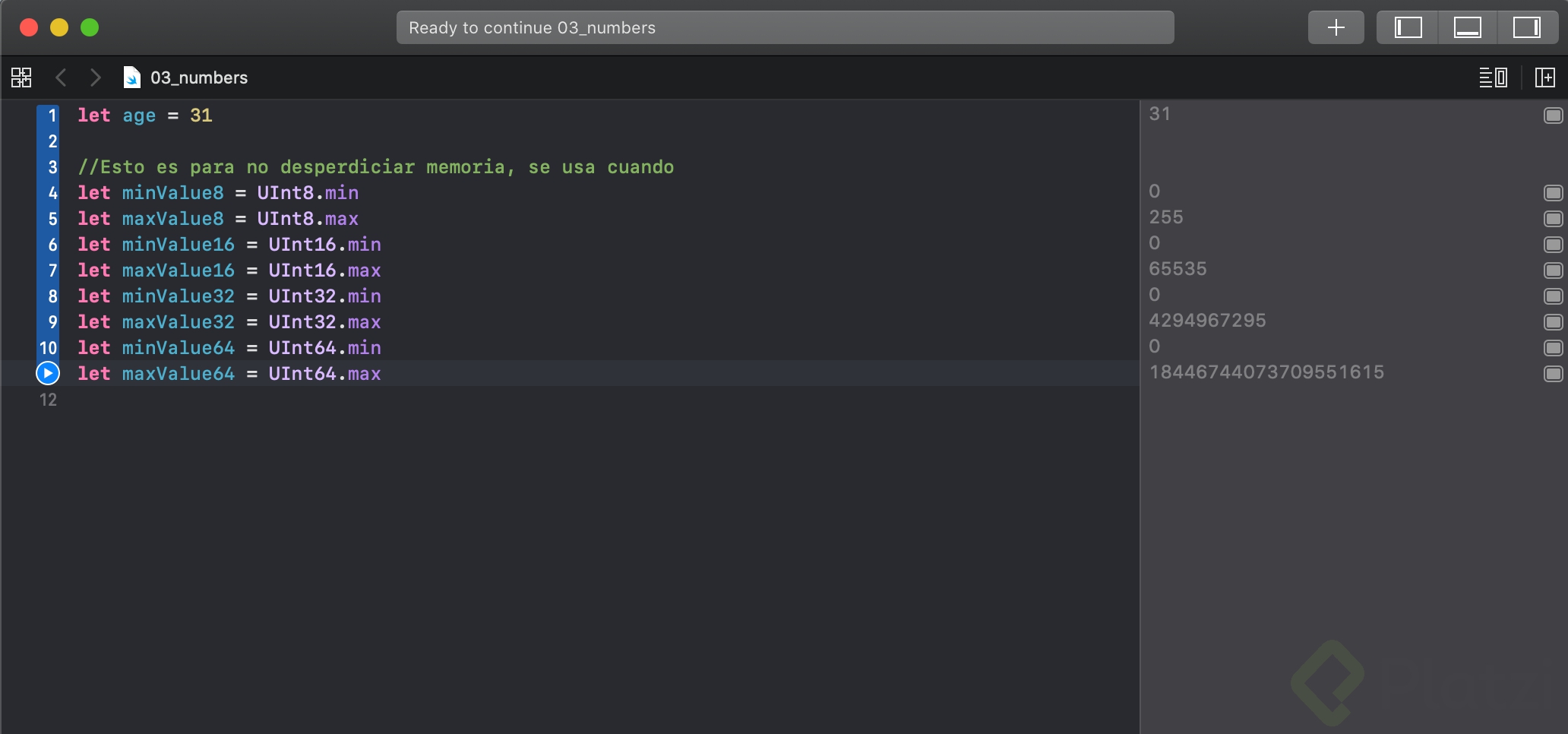Toggle the right inspector panel
The image size is (1568, 734).
[1527, 27]
